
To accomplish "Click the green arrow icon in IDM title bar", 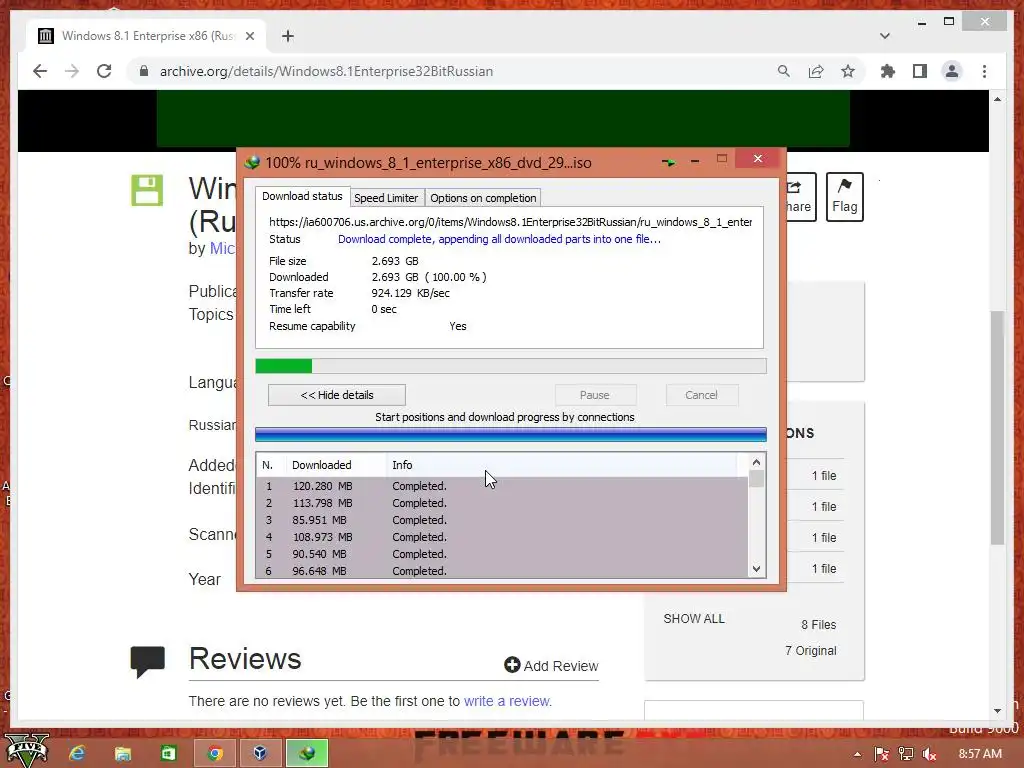I will [668, 162].
